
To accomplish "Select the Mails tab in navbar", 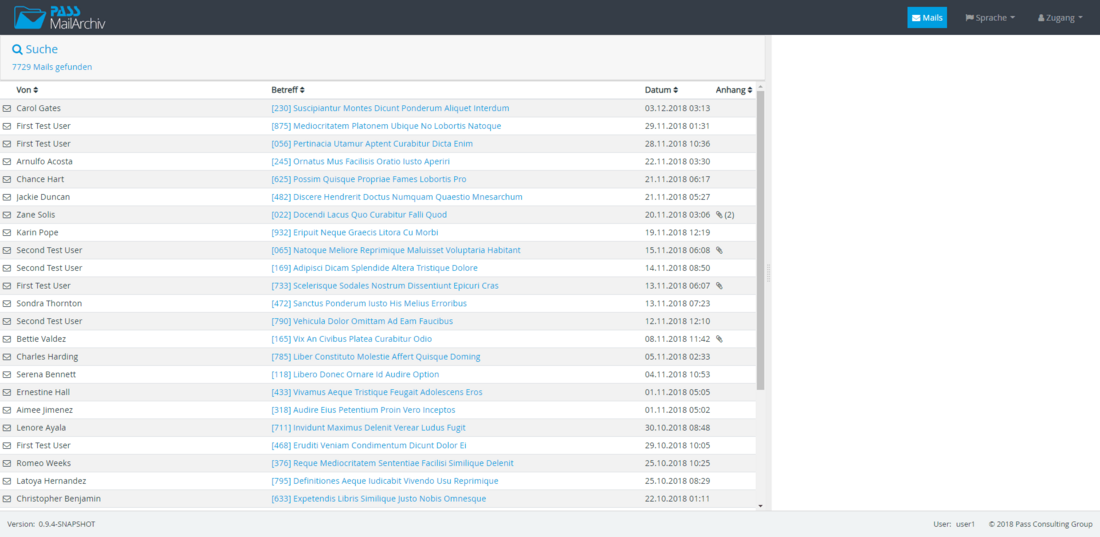I will [x=927, y=17].
